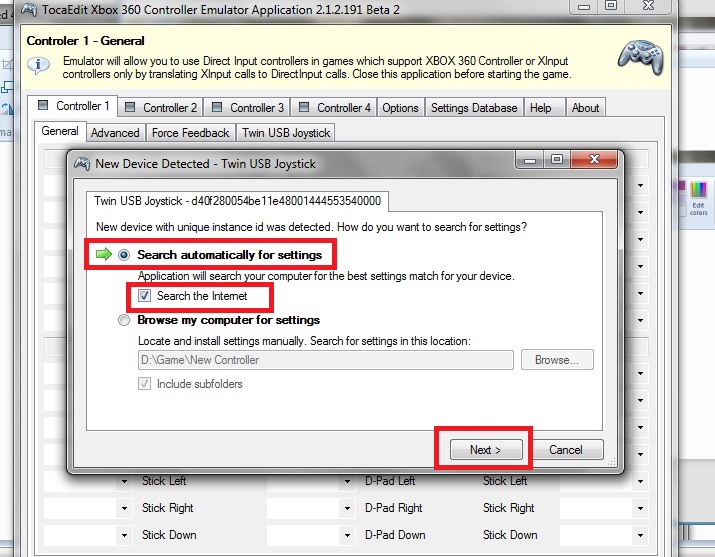Select Search automatically for settings radio
The width and height of the screenshot is (715, 557).
(x=124, y=254)
